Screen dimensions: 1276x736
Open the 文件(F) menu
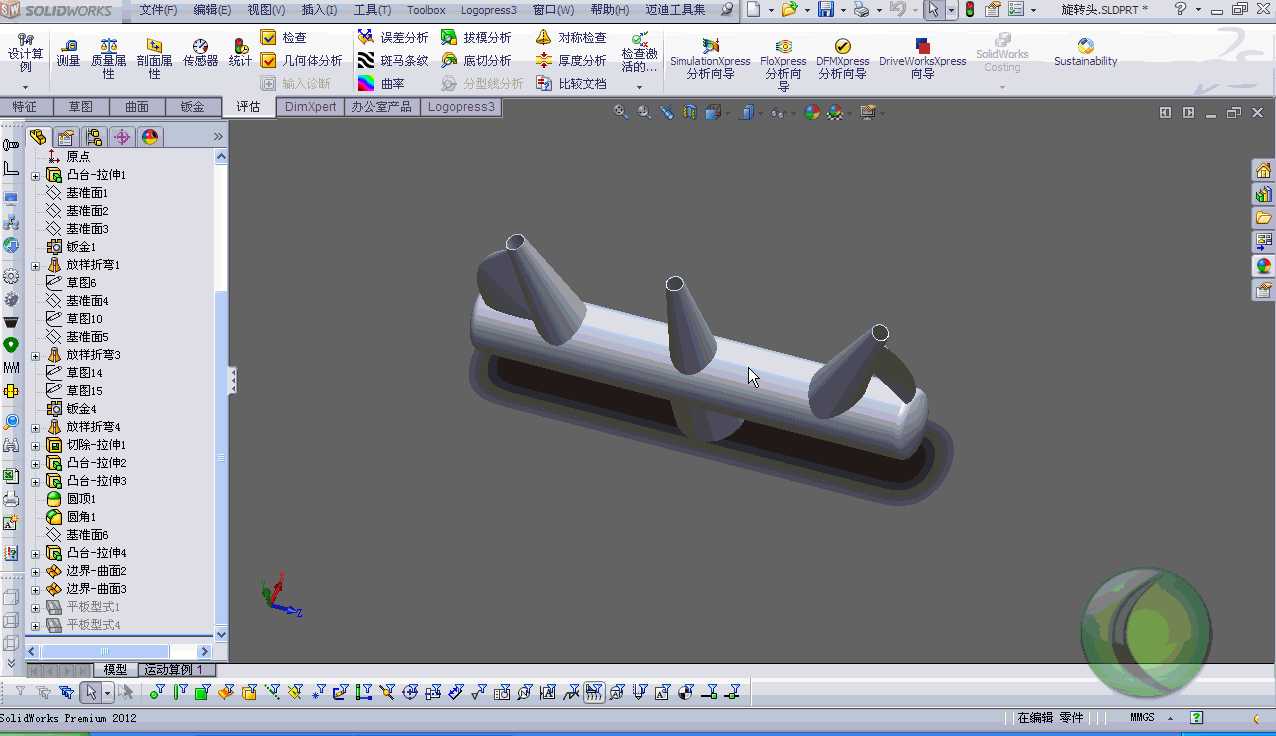tap(158, 10)
